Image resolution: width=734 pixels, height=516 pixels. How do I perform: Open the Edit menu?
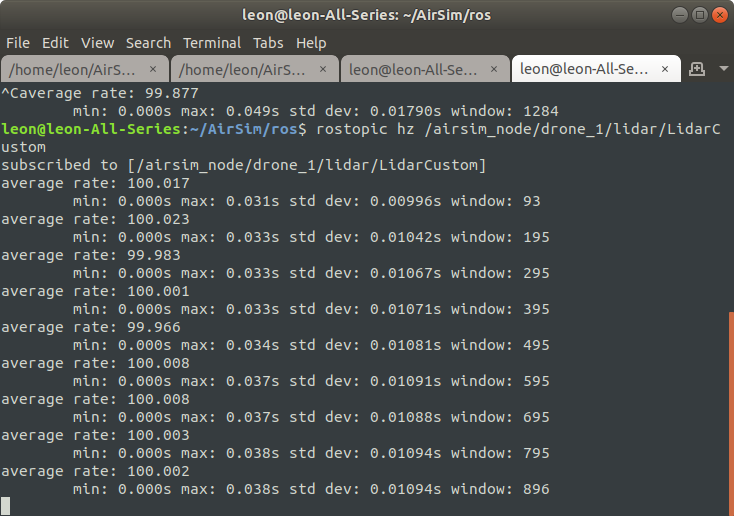click(55, 43)
